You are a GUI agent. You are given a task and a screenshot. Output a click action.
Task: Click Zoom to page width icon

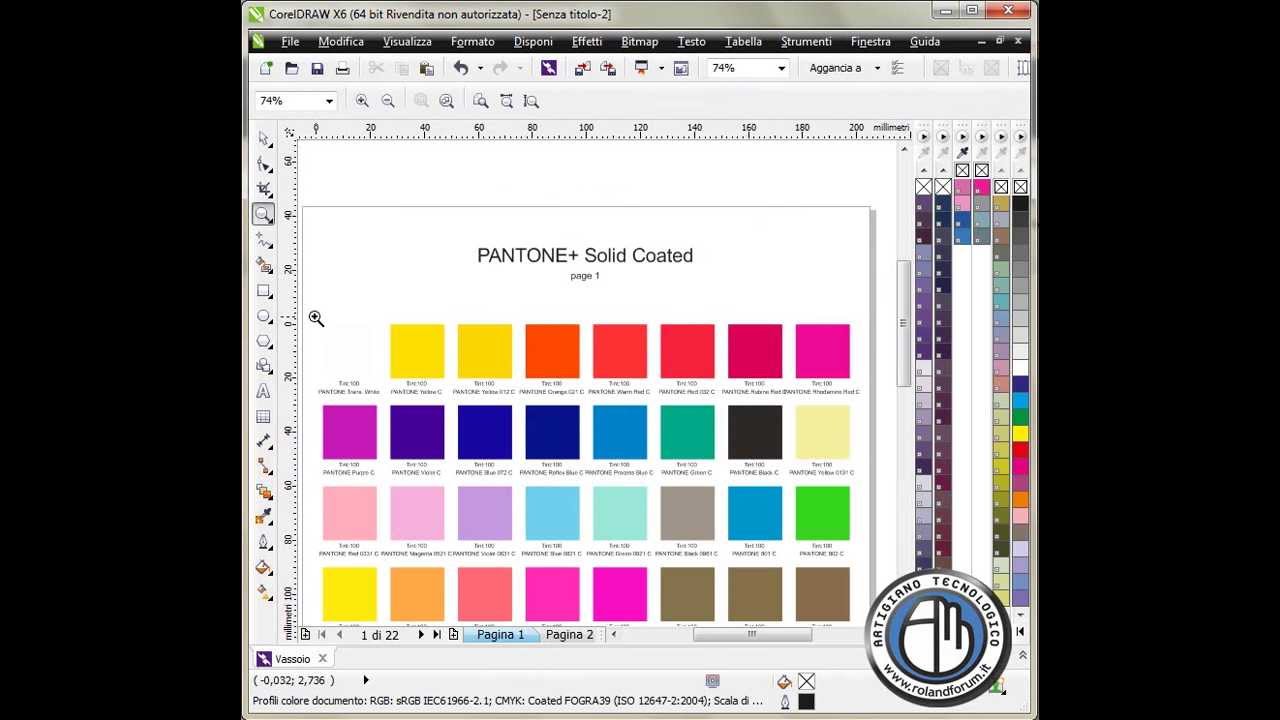click(x=506, y=101)
